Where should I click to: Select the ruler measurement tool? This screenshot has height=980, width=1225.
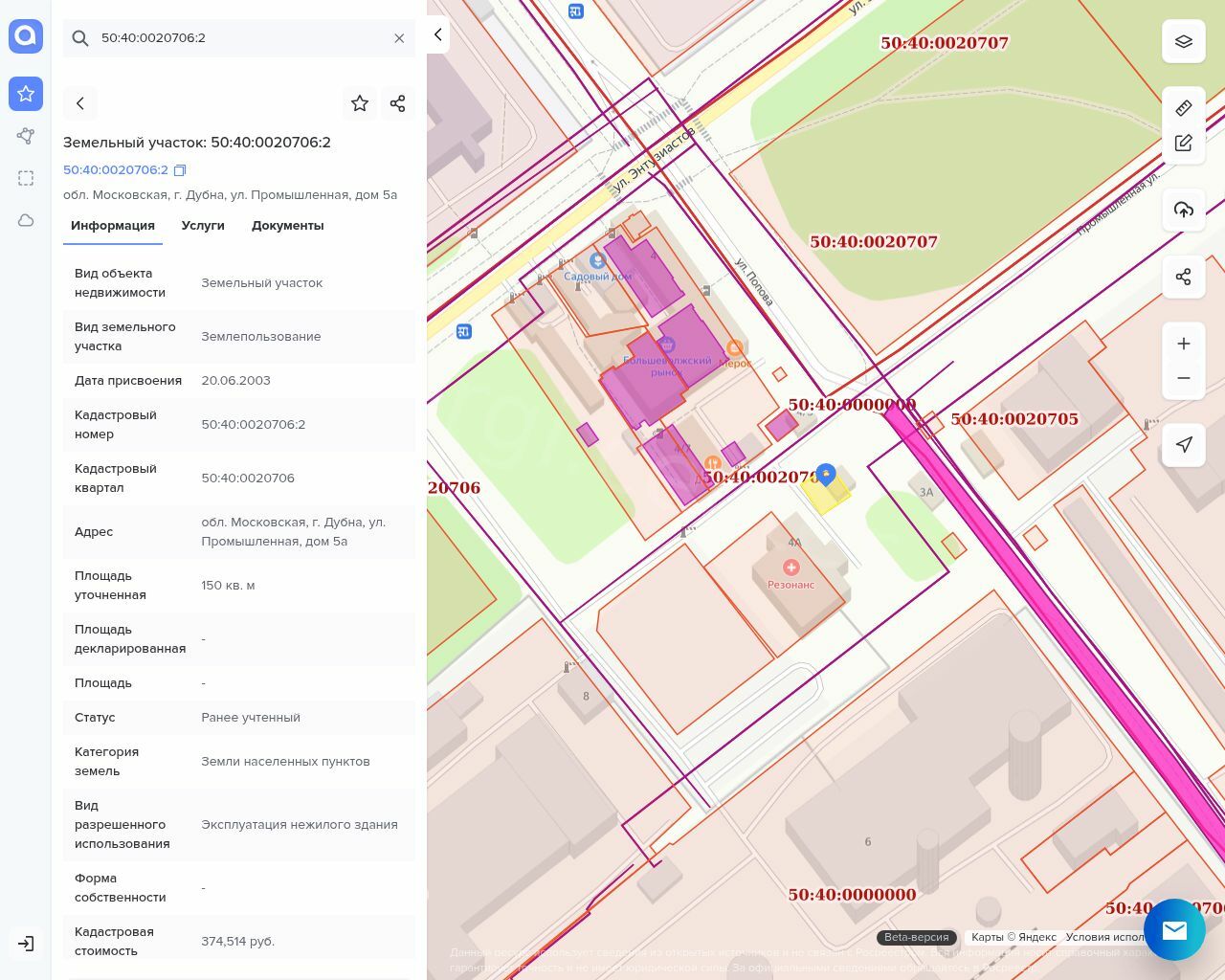1183,108
